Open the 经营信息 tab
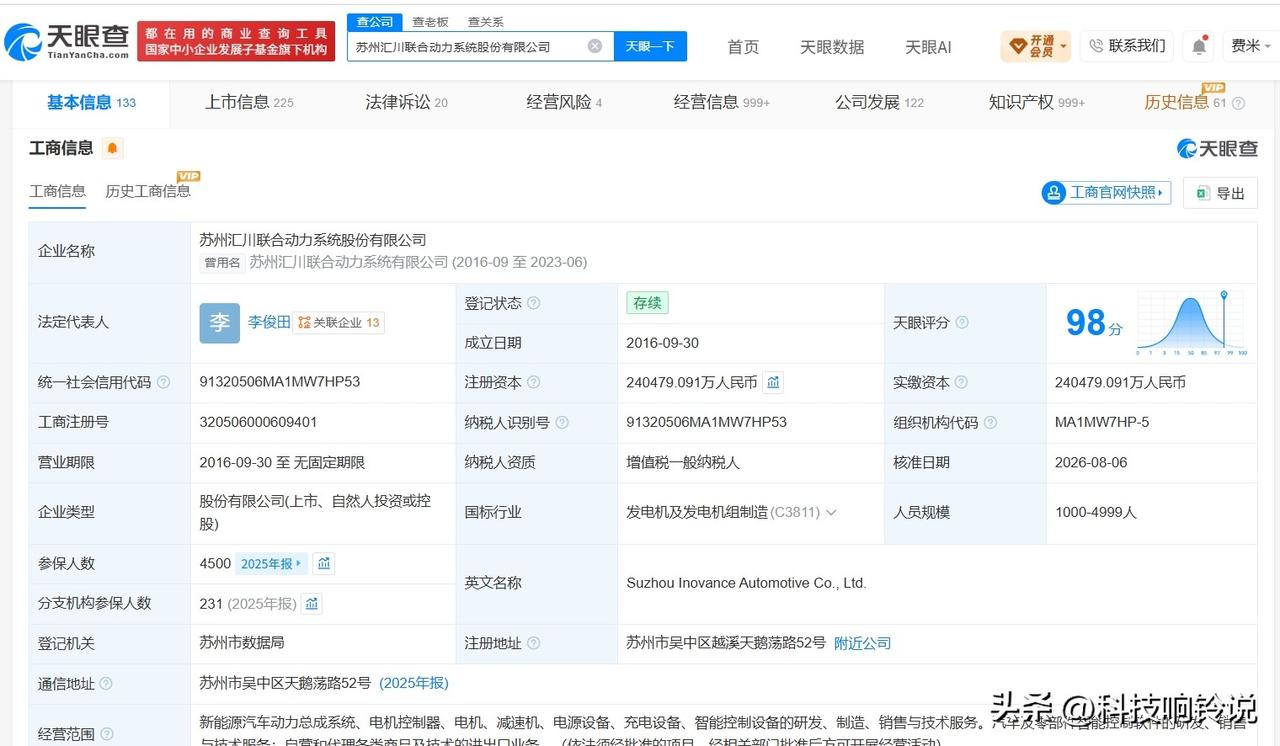1280x746 pixels. point(722,102)
